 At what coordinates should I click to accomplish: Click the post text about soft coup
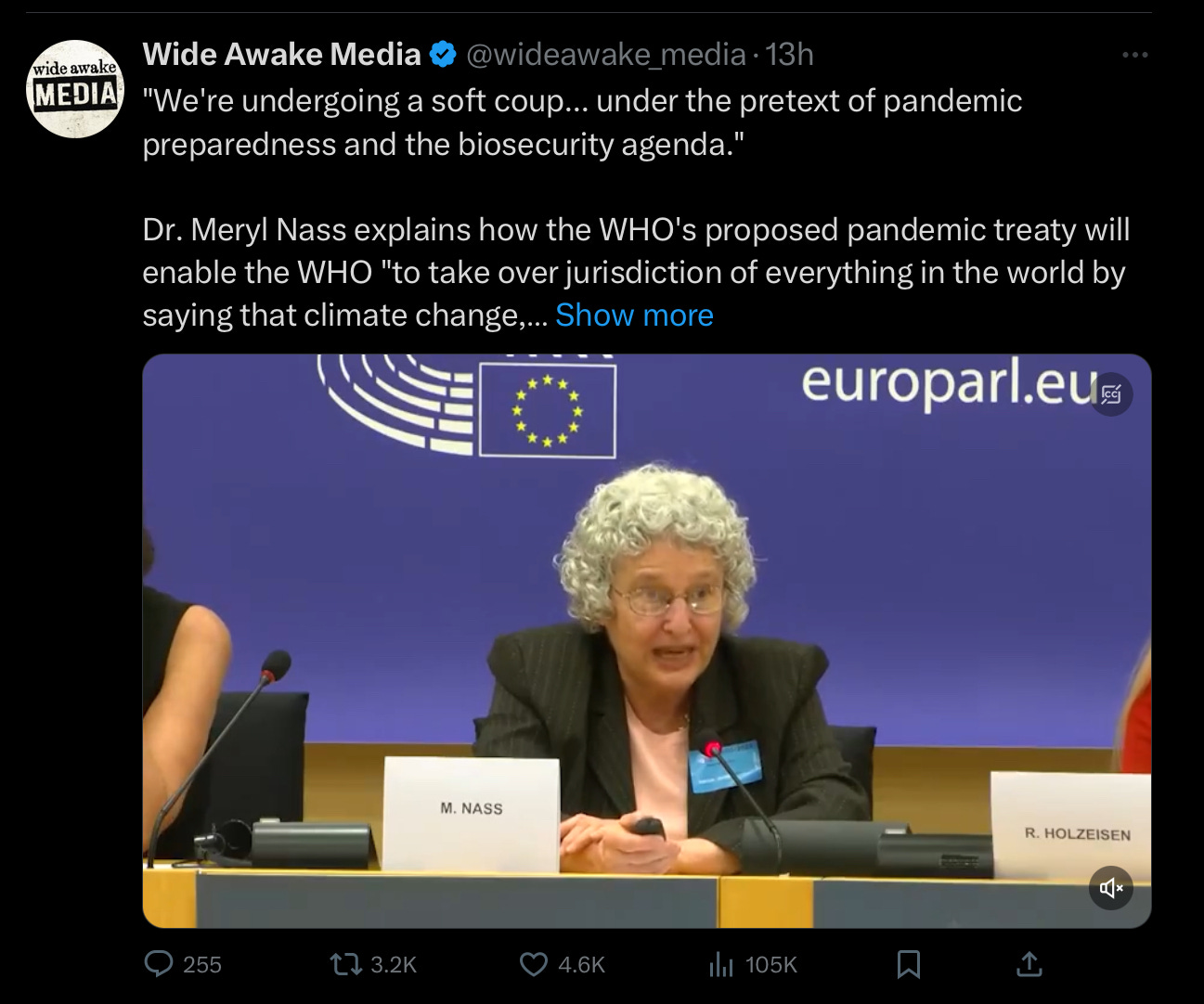(582, 122)
